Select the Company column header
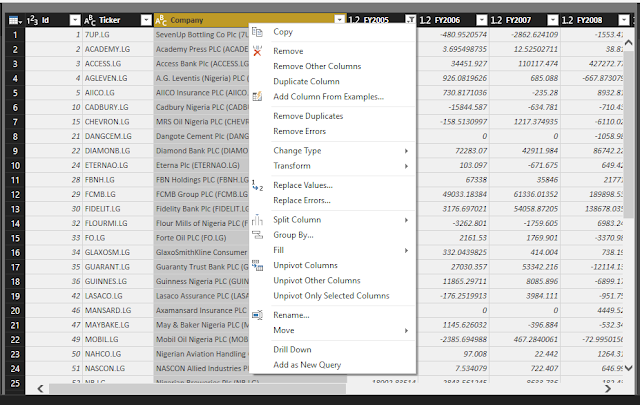The width and height of the screenshot is (640, 405). click(250, 20)
